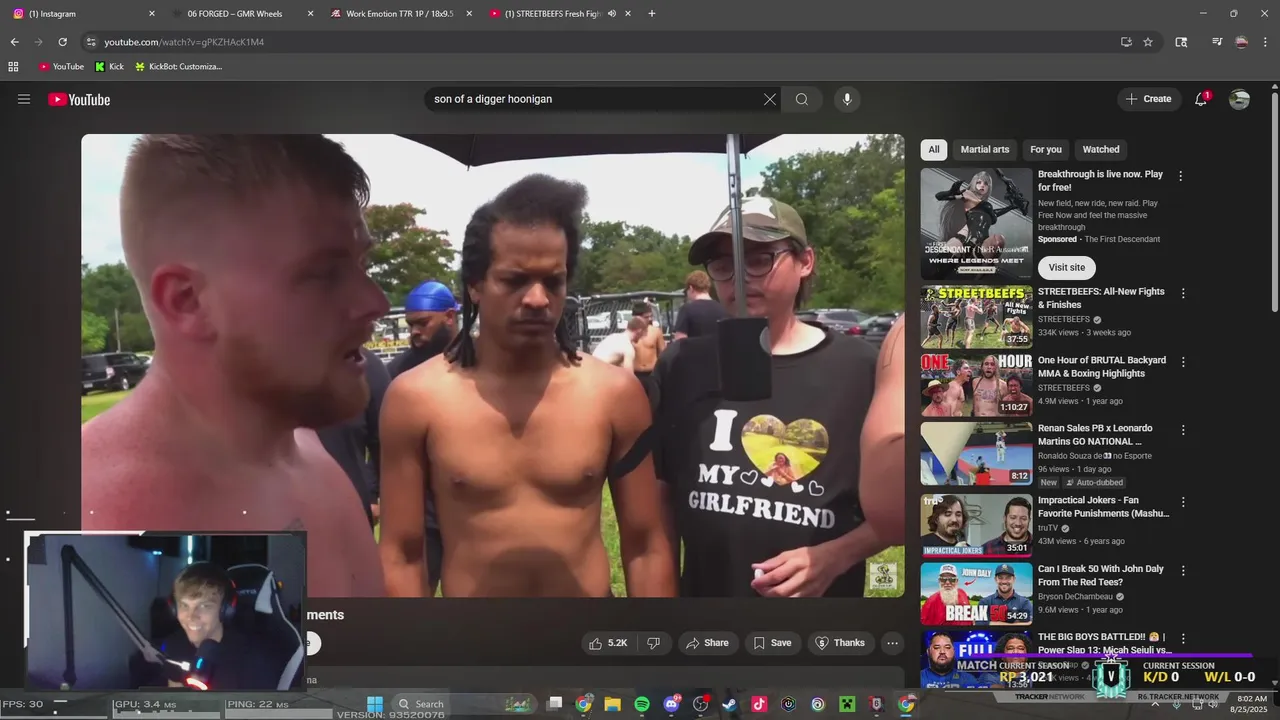Open options for Renan Sales PB video

pyautogui.click(x=1183, y=430)
